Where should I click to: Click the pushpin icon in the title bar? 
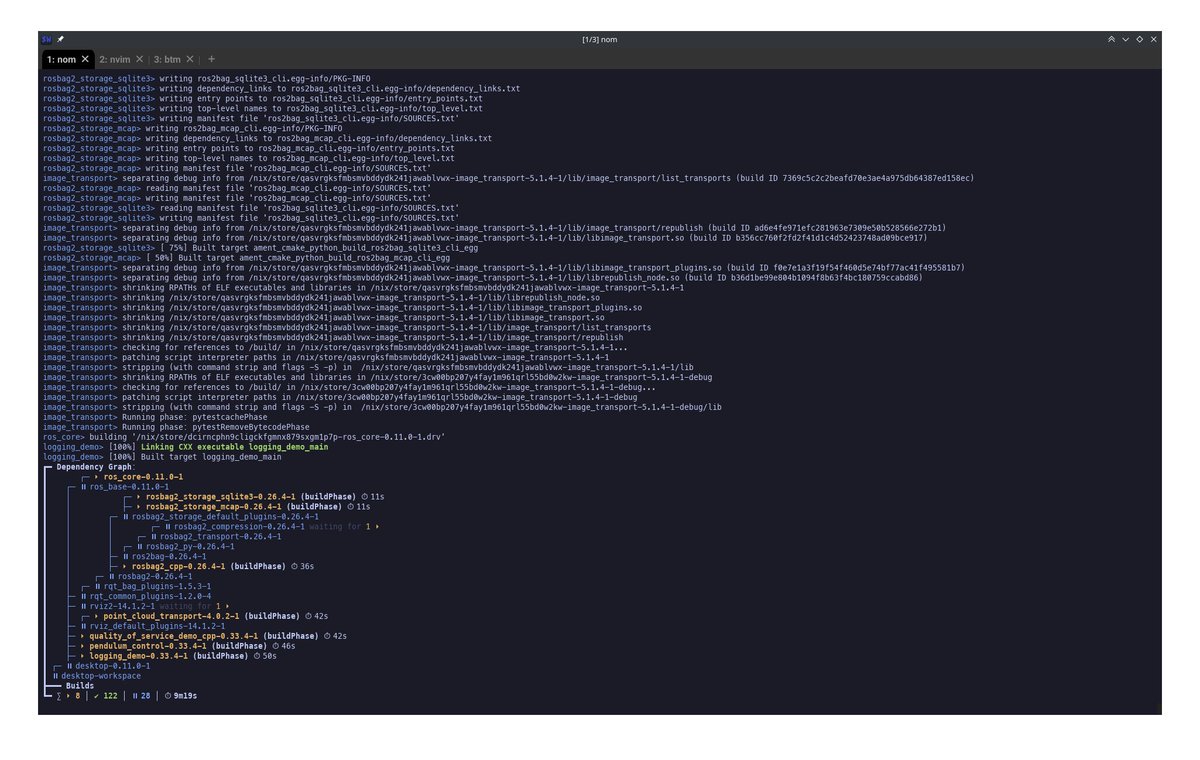pyautogui.click(x=59, y=39)
